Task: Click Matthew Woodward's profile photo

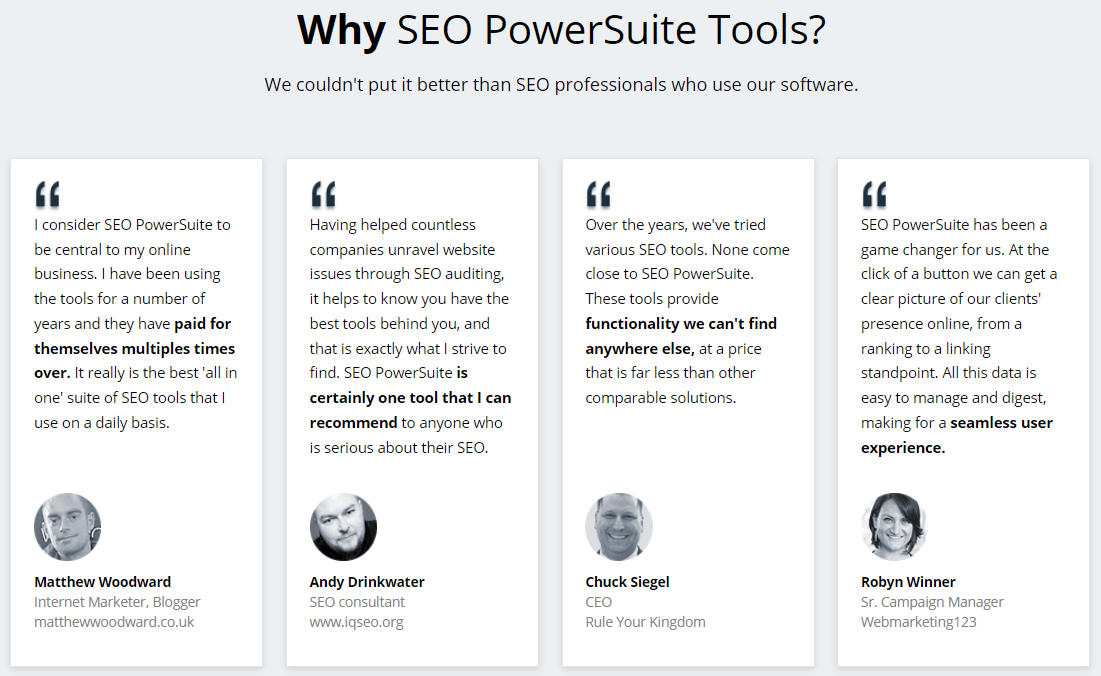Action: pos(67,526)
